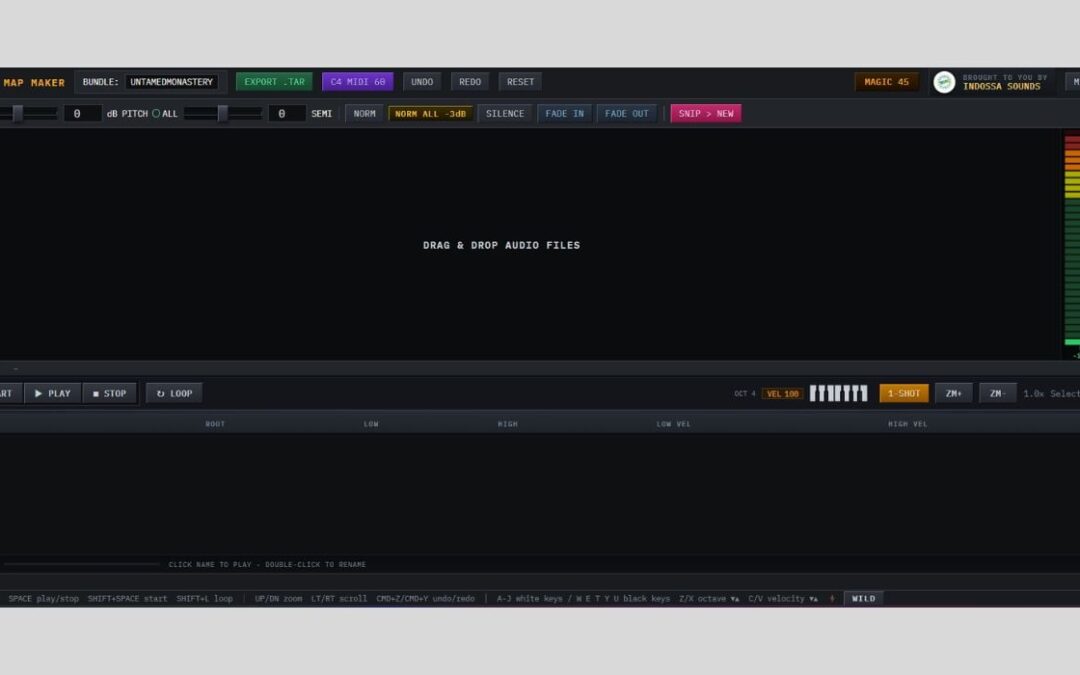Viewport: 1080px width, 675px height.
Task: Start playback with the PLAY button
Action: 53,393
